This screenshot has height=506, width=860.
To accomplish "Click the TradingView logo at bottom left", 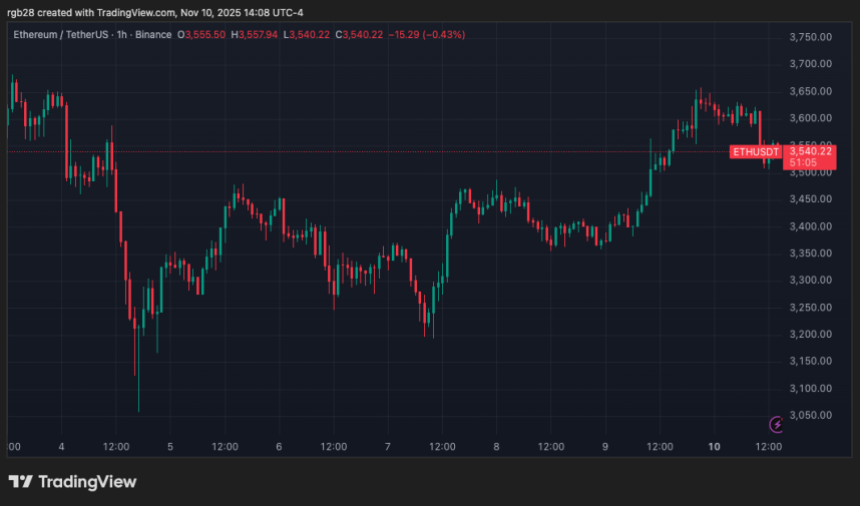I will [x=20, y=482].
